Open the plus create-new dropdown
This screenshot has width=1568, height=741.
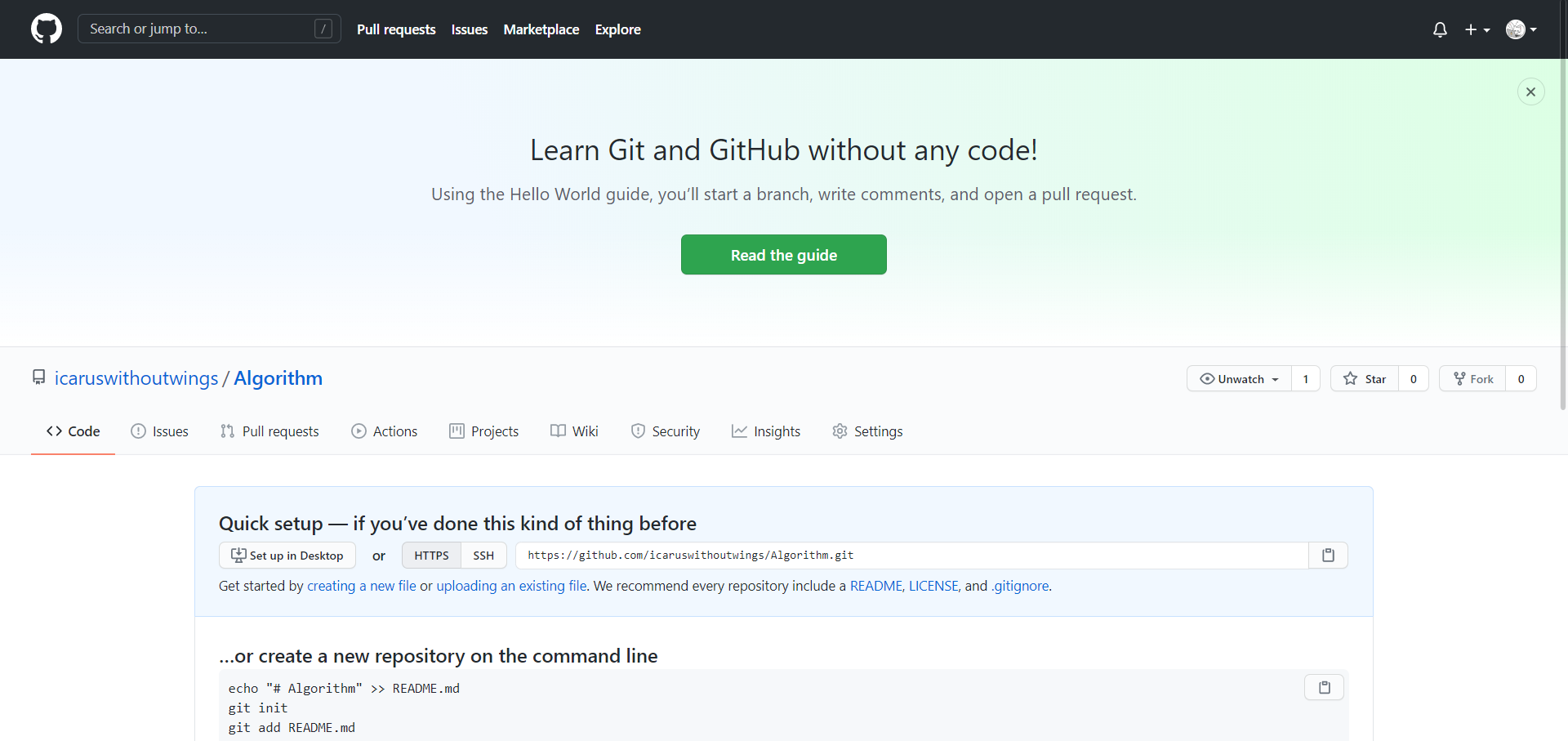coord(1477,29)
